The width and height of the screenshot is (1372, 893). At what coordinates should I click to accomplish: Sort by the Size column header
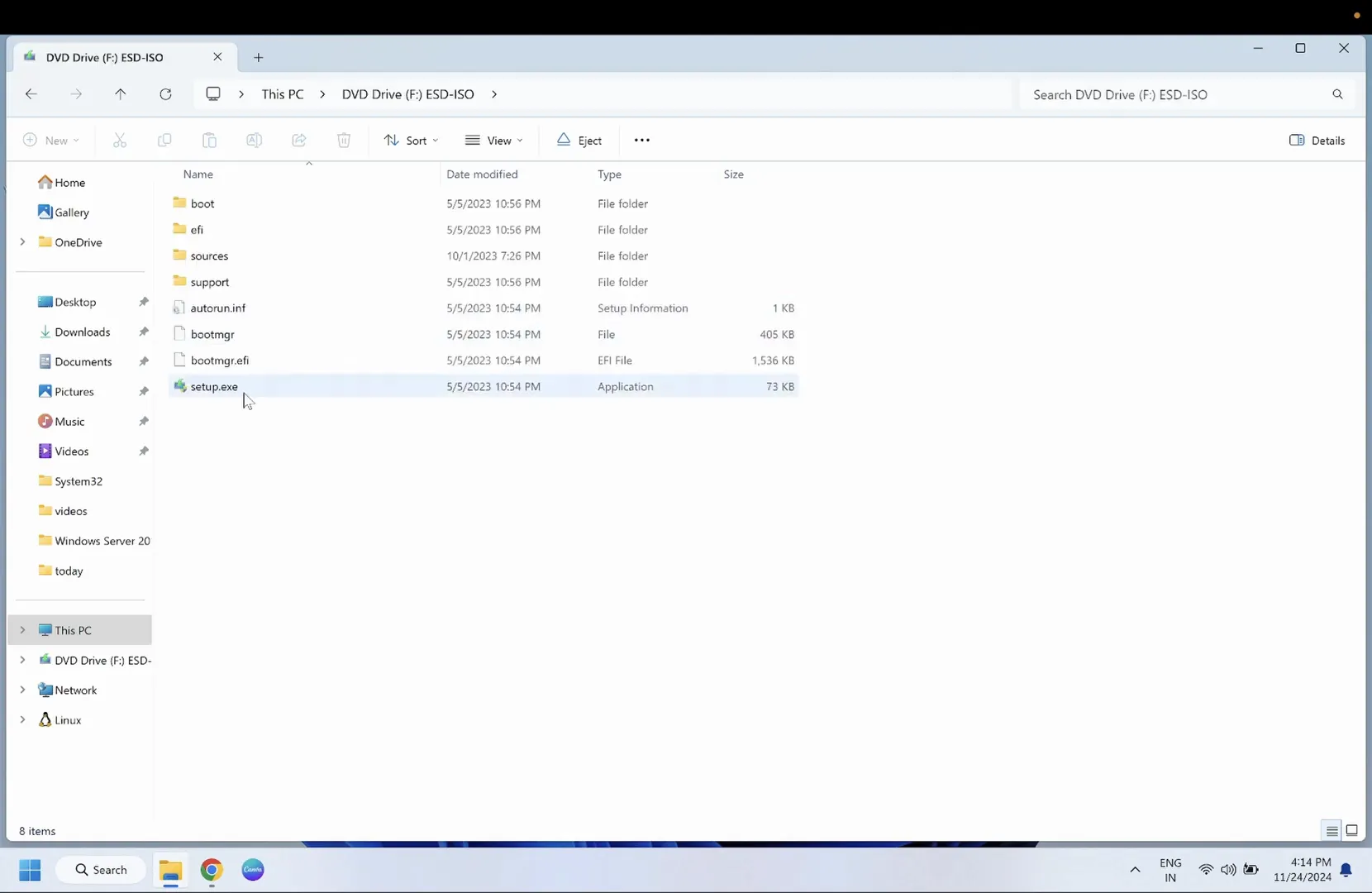(x=734, y=174)
